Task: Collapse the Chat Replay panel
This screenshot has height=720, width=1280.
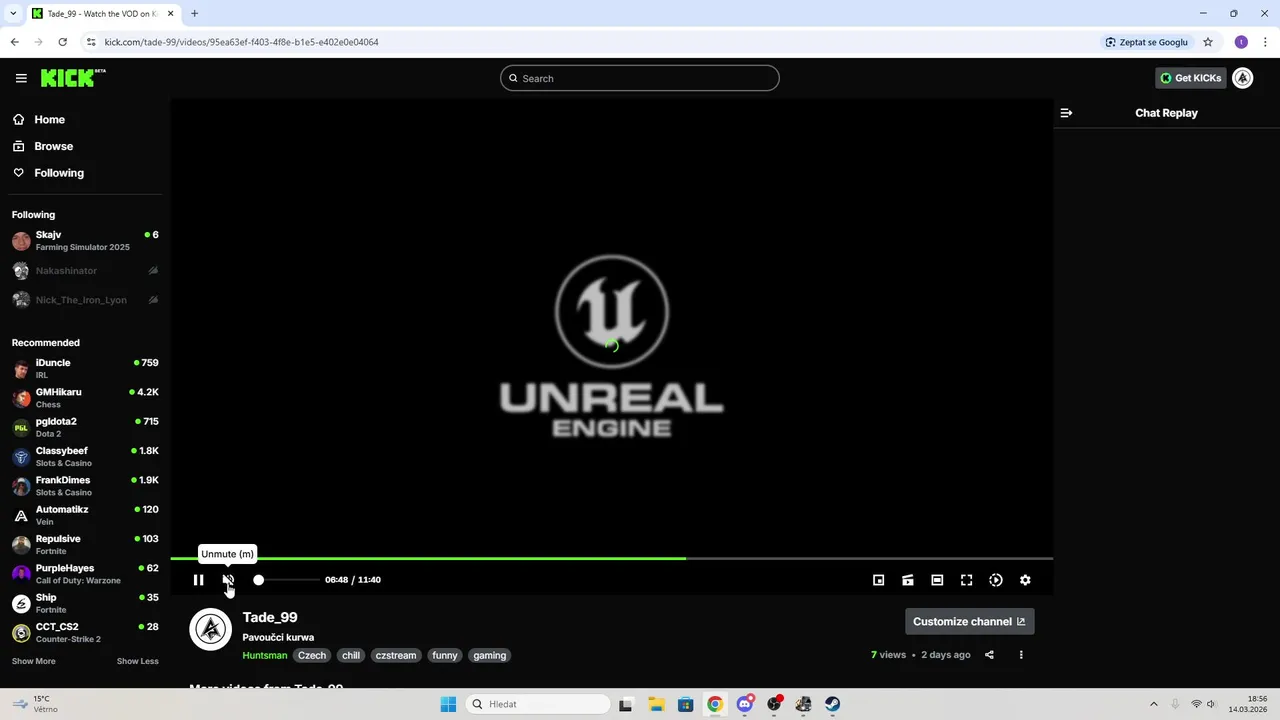Action: pyautogui.click(x=1066, y=113)
